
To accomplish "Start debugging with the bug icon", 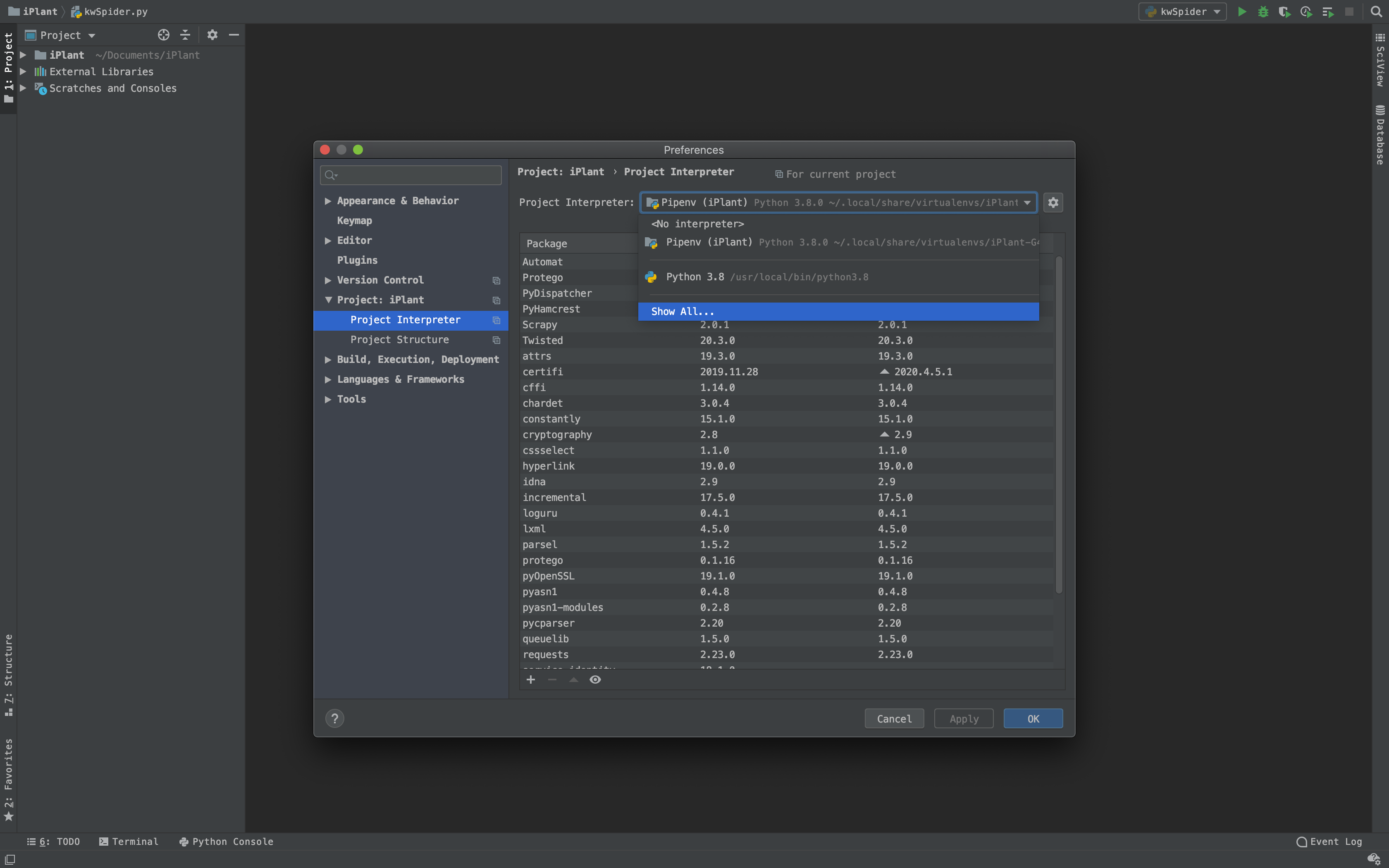I will [x=1263, y=12].
